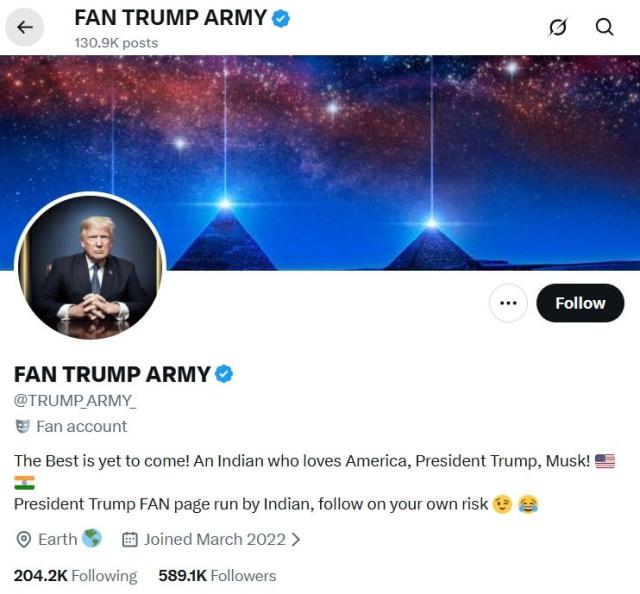Screen dimensions: 640x594
Task: Click verified badge beside profile display name
Action: click(225, 375)
